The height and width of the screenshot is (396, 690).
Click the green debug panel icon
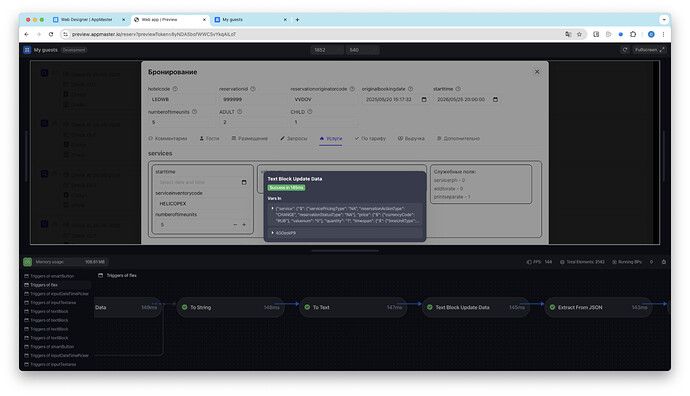[x=27, y=262]
